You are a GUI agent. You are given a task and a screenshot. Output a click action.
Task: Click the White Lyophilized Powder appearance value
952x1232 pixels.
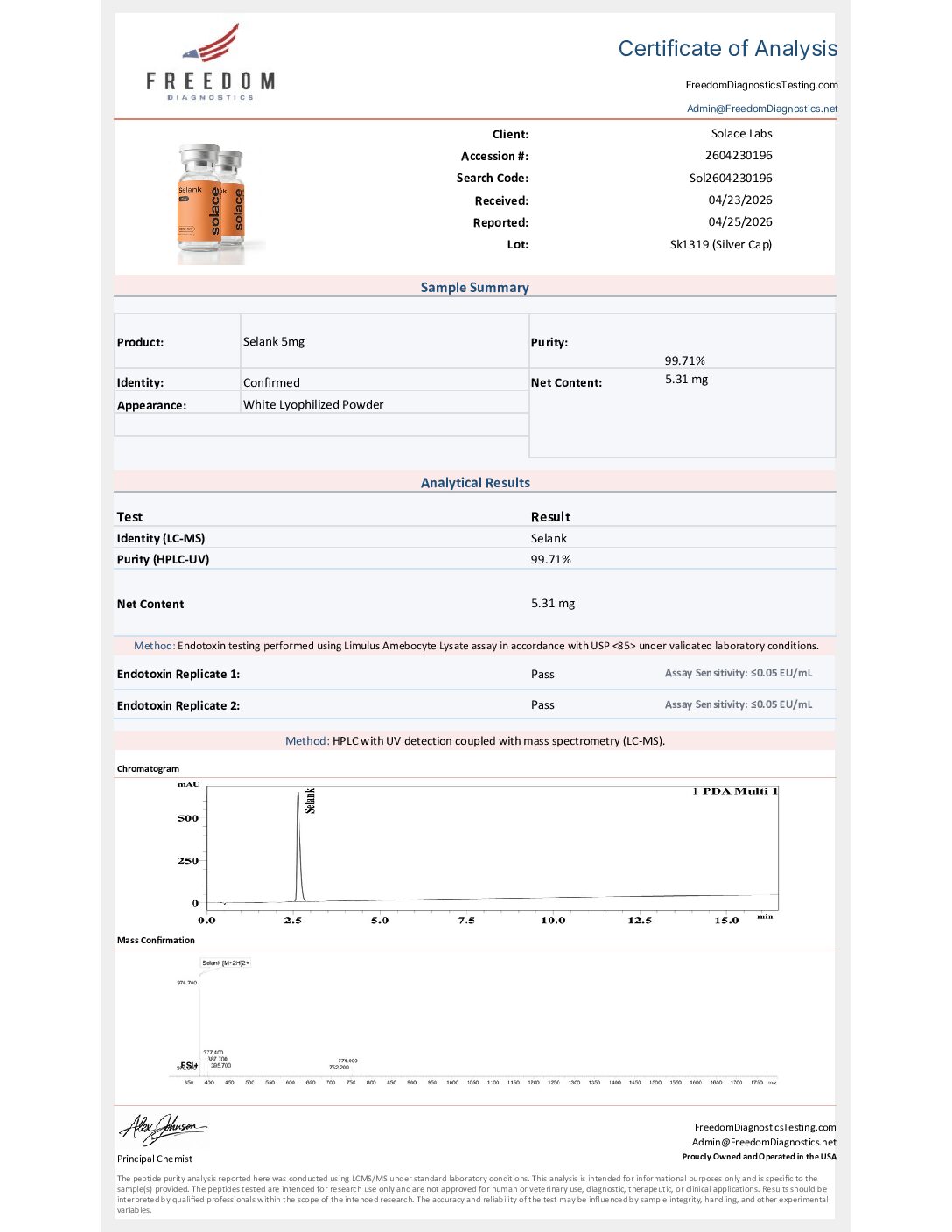pyautogui.click(x=313, y=404)
